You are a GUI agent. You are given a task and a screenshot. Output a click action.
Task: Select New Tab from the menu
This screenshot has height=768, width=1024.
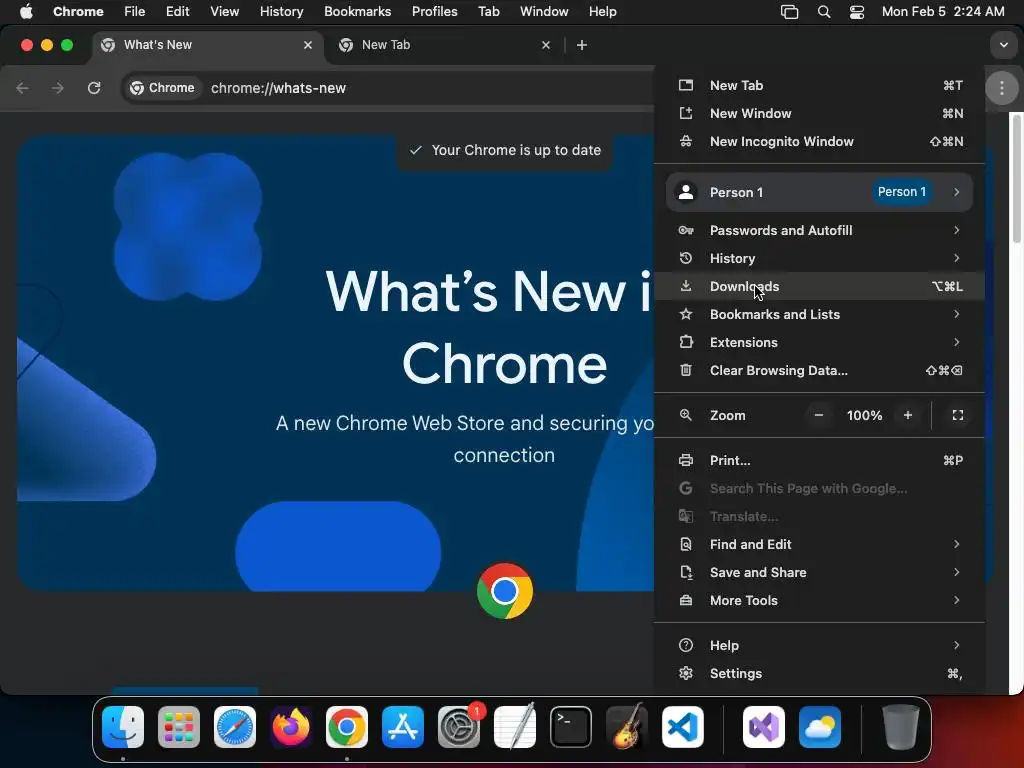coord(820,86)
